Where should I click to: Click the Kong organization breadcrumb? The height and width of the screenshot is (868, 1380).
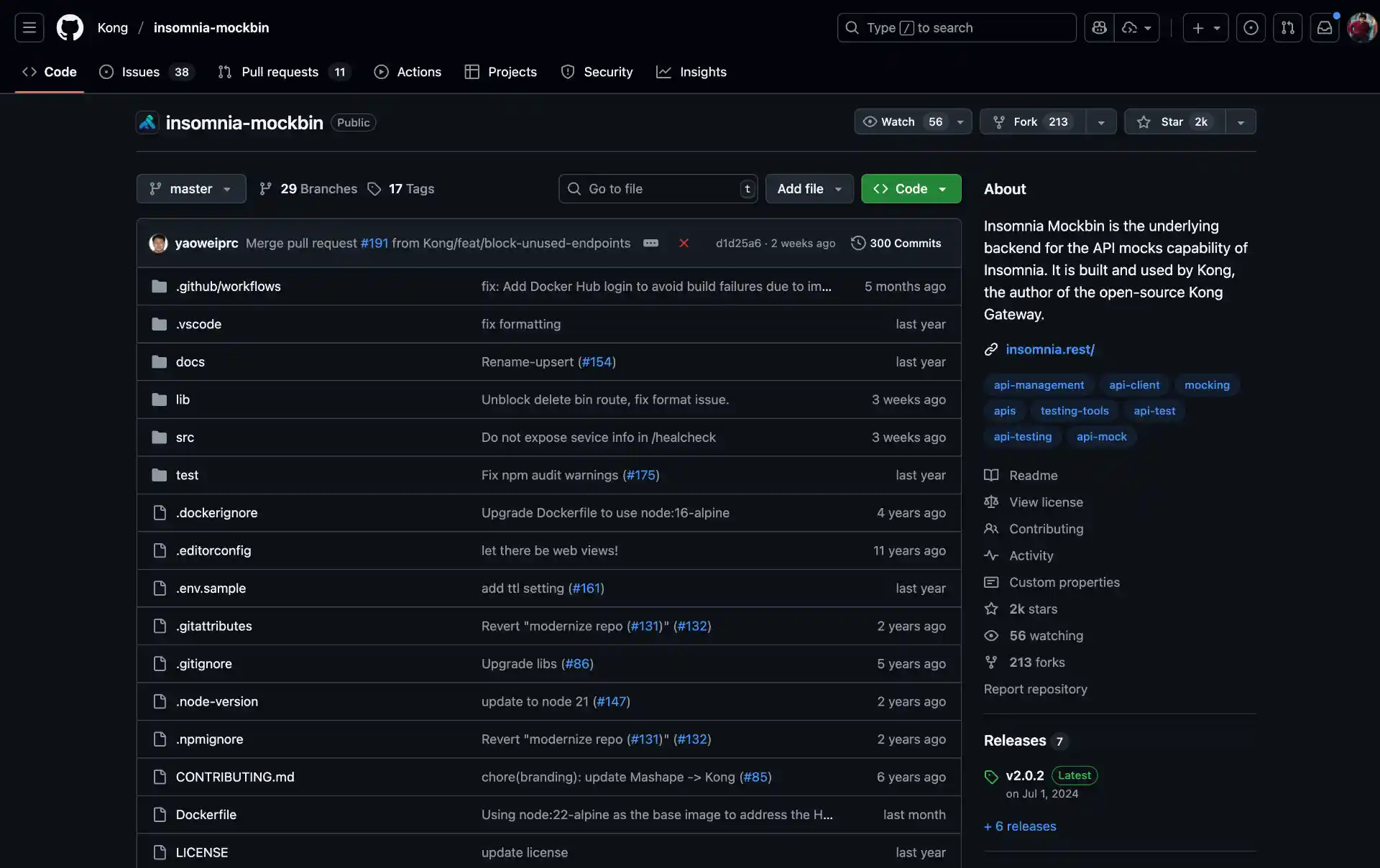pos(112,27)
